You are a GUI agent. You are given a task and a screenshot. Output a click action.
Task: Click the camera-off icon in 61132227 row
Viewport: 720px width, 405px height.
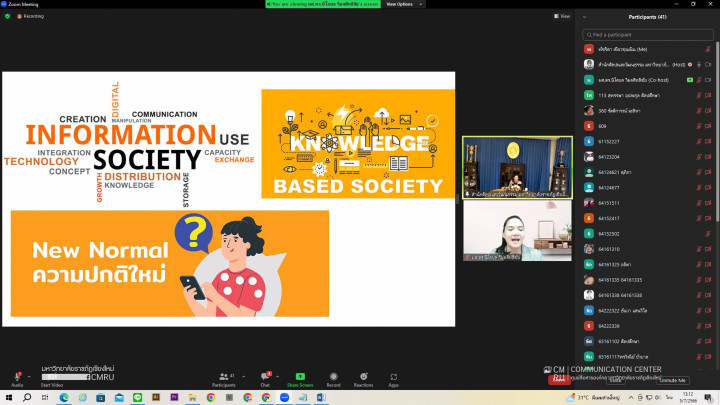[x=708, y=141]
